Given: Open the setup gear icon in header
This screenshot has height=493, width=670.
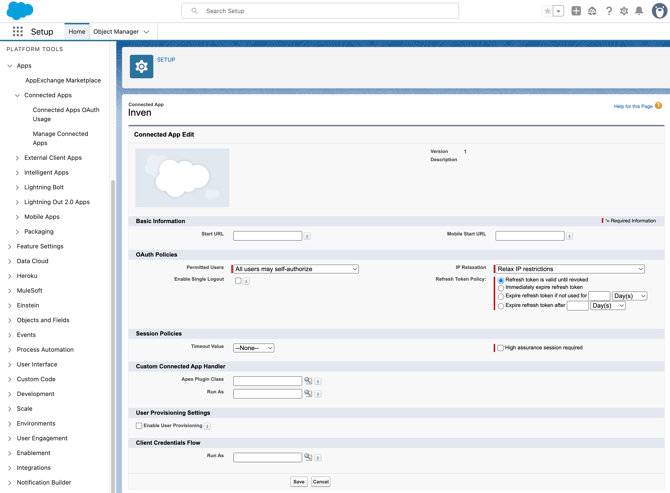Looking at the screenshot, I should point(624,11).
